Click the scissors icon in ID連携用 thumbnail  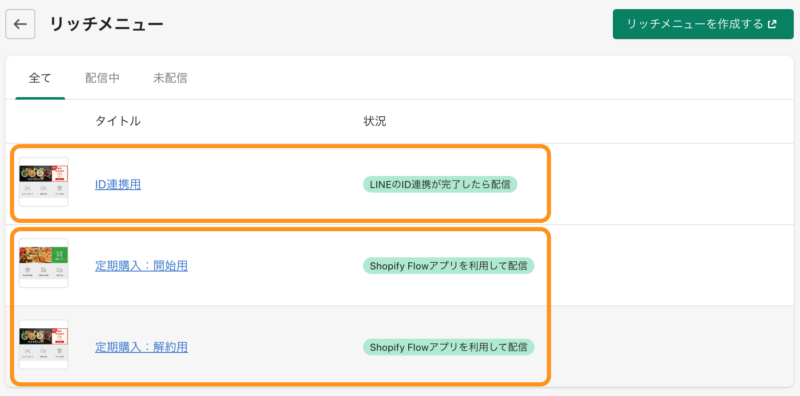point(28,188)
